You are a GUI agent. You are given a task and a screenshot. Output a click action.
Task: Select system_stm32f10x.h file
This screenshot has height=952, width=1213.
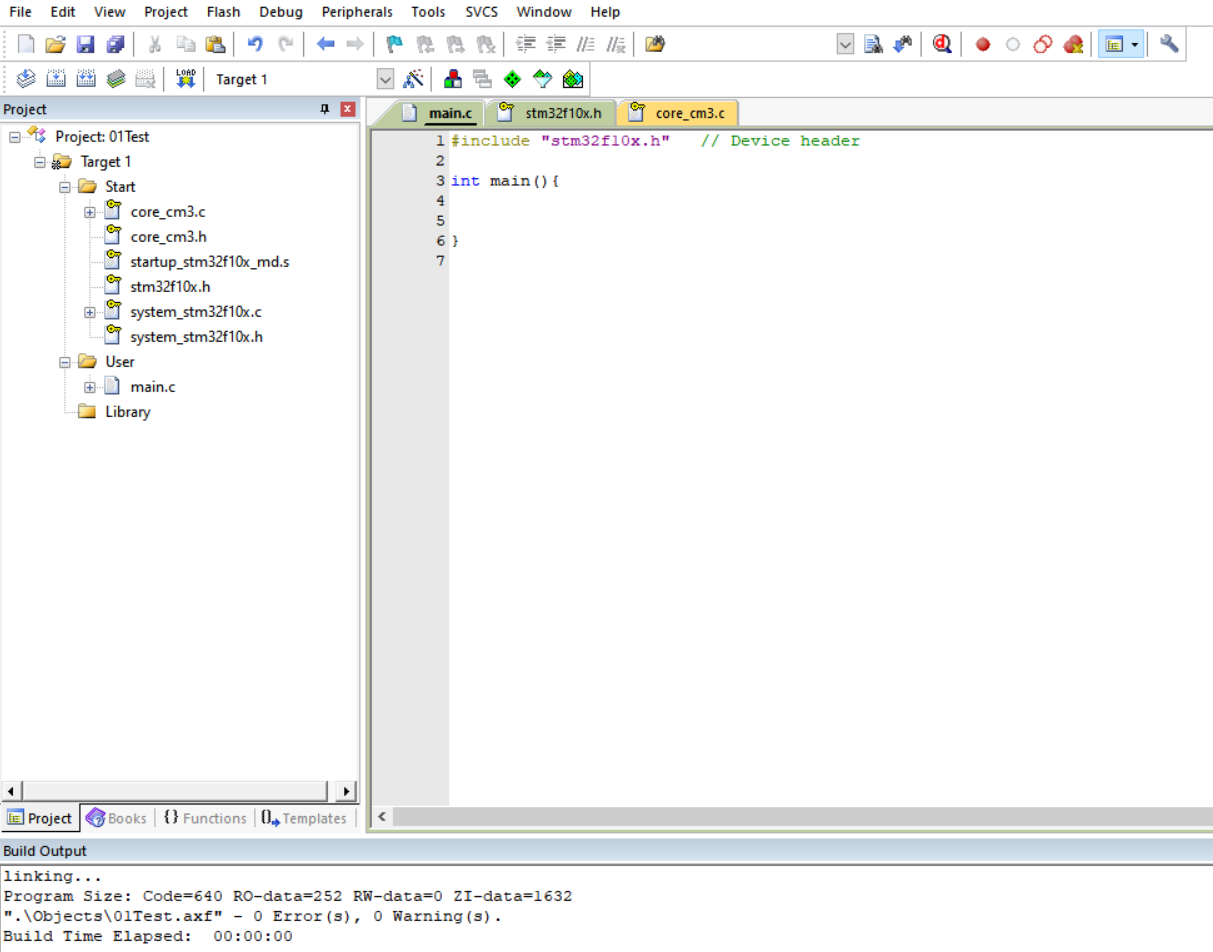point(196,336)
